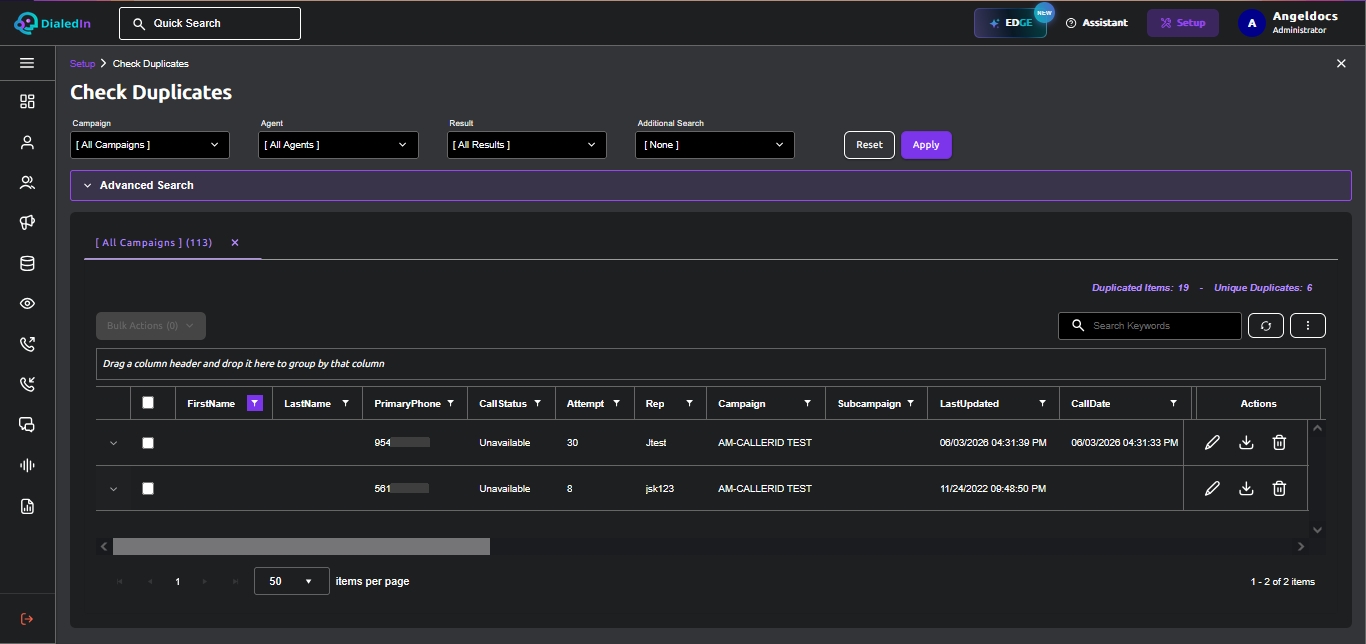Expand the Jtest row details

113,443
